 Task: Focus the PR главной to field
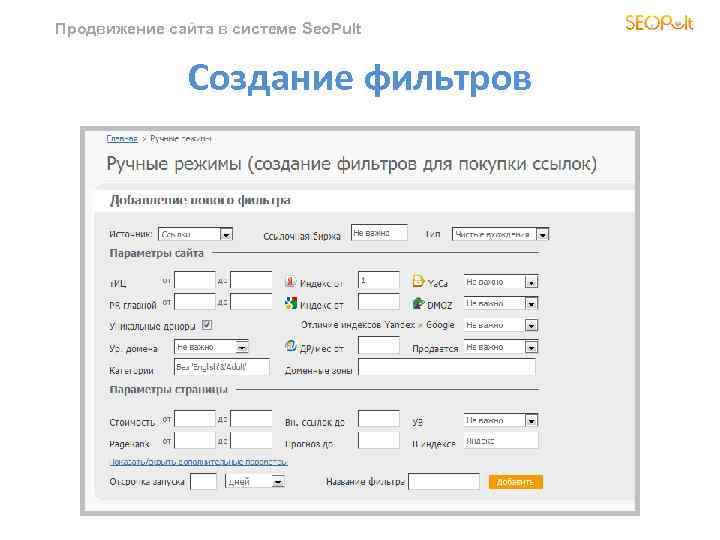point(251,302)
